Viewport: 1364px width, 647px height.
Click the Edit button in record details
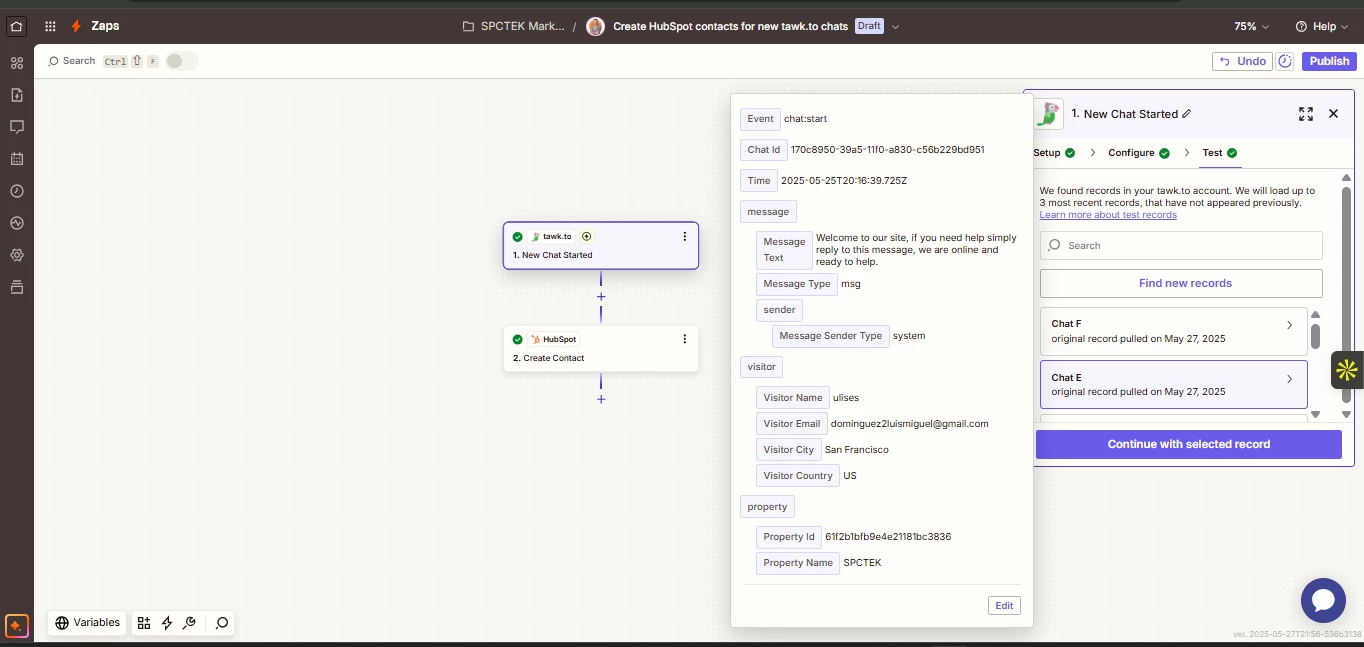pyautogui.click(x=1004, y=605)
